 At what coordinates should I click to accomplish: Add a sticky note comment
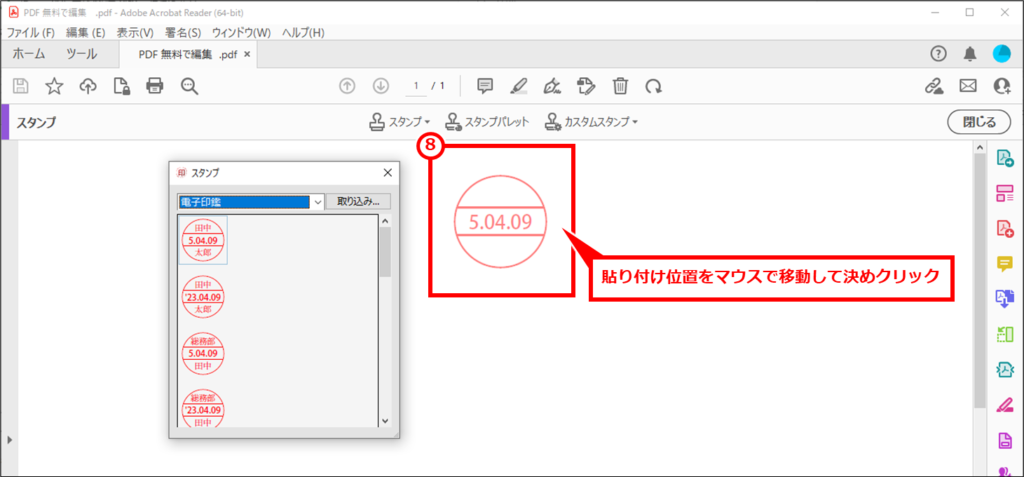tap(485, 86)
